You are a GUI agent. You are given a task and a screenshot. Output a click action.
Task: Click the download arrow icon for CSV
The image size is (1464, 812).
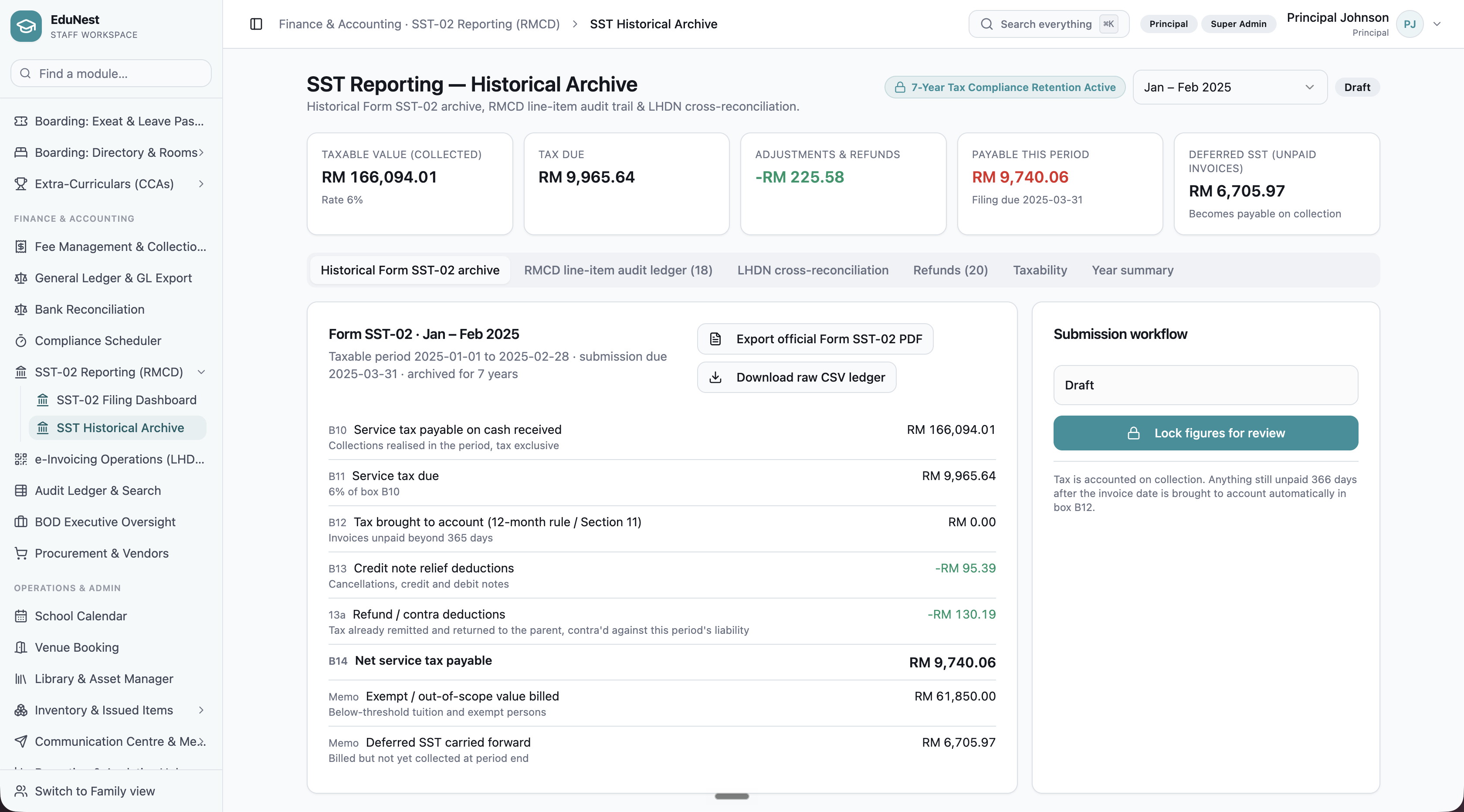point(715,377)
